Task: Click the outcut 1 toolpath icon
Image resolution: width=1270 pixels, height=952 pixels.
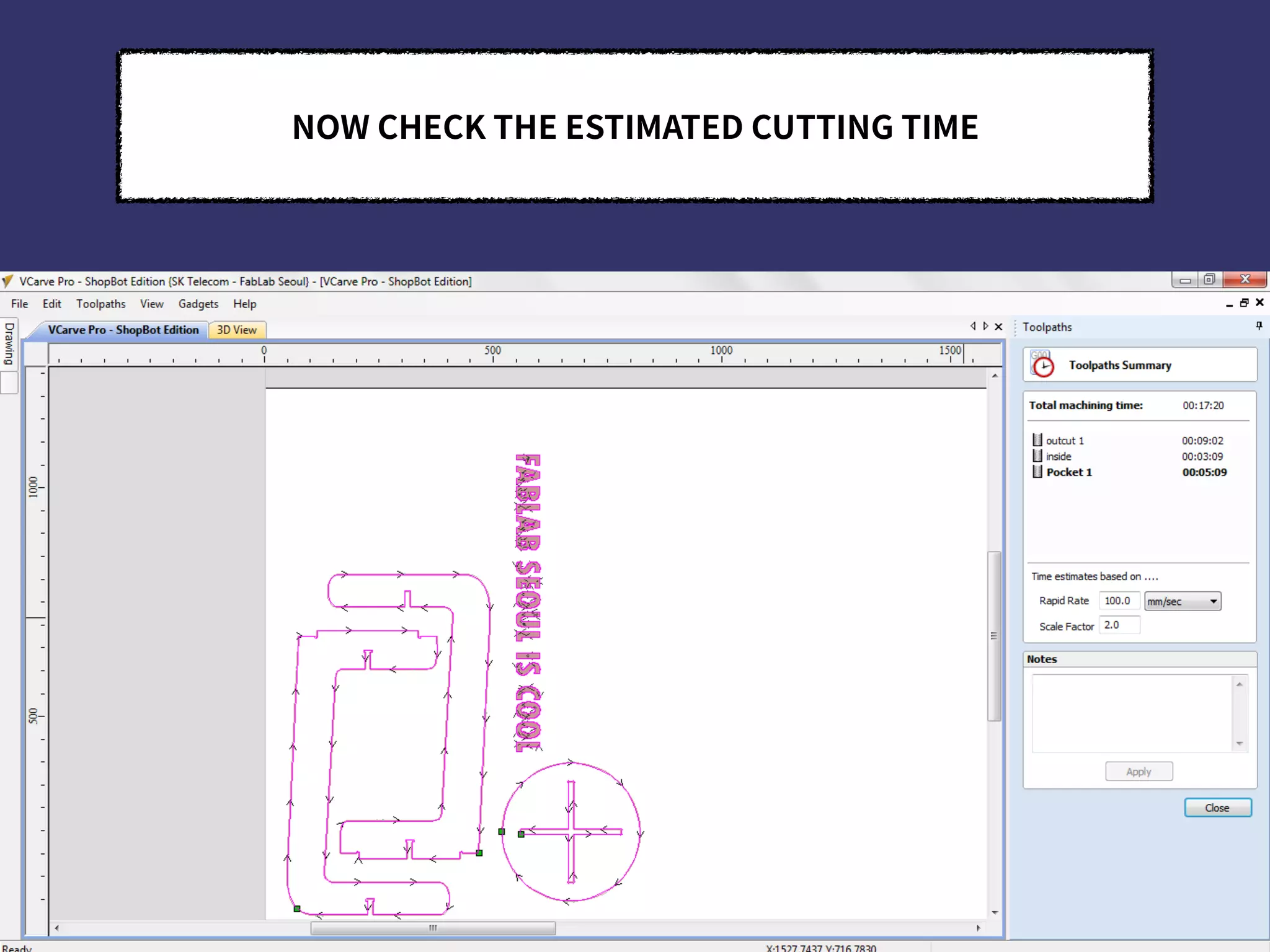Action: pyautogui.click(x=1037, y=440)
